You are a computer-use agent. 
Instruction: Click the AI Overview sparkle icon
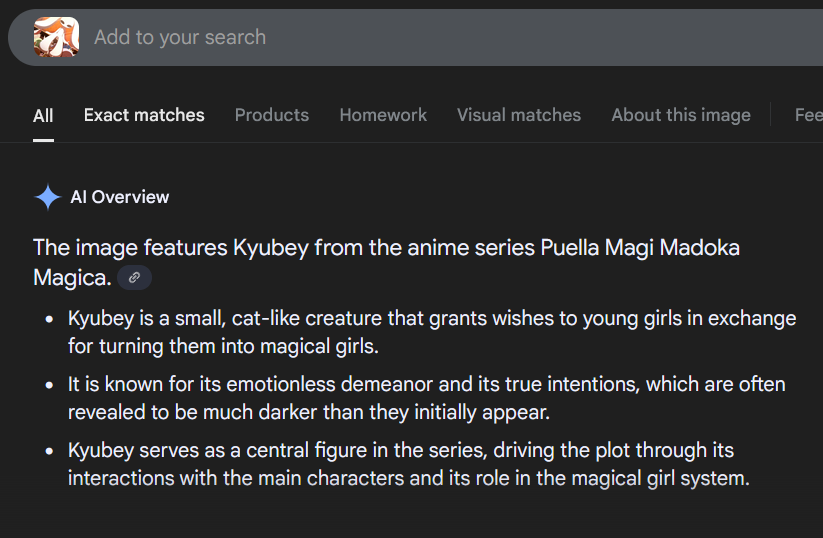[x=48, y=197]
